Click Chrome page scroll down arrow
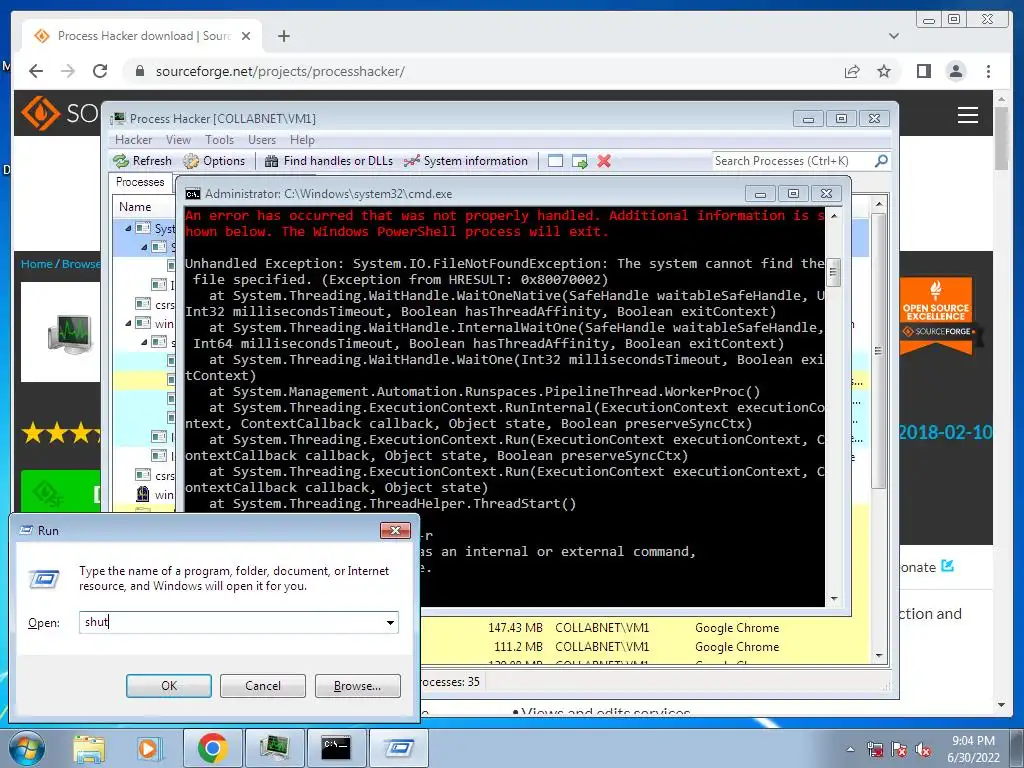 point(1001,705)
